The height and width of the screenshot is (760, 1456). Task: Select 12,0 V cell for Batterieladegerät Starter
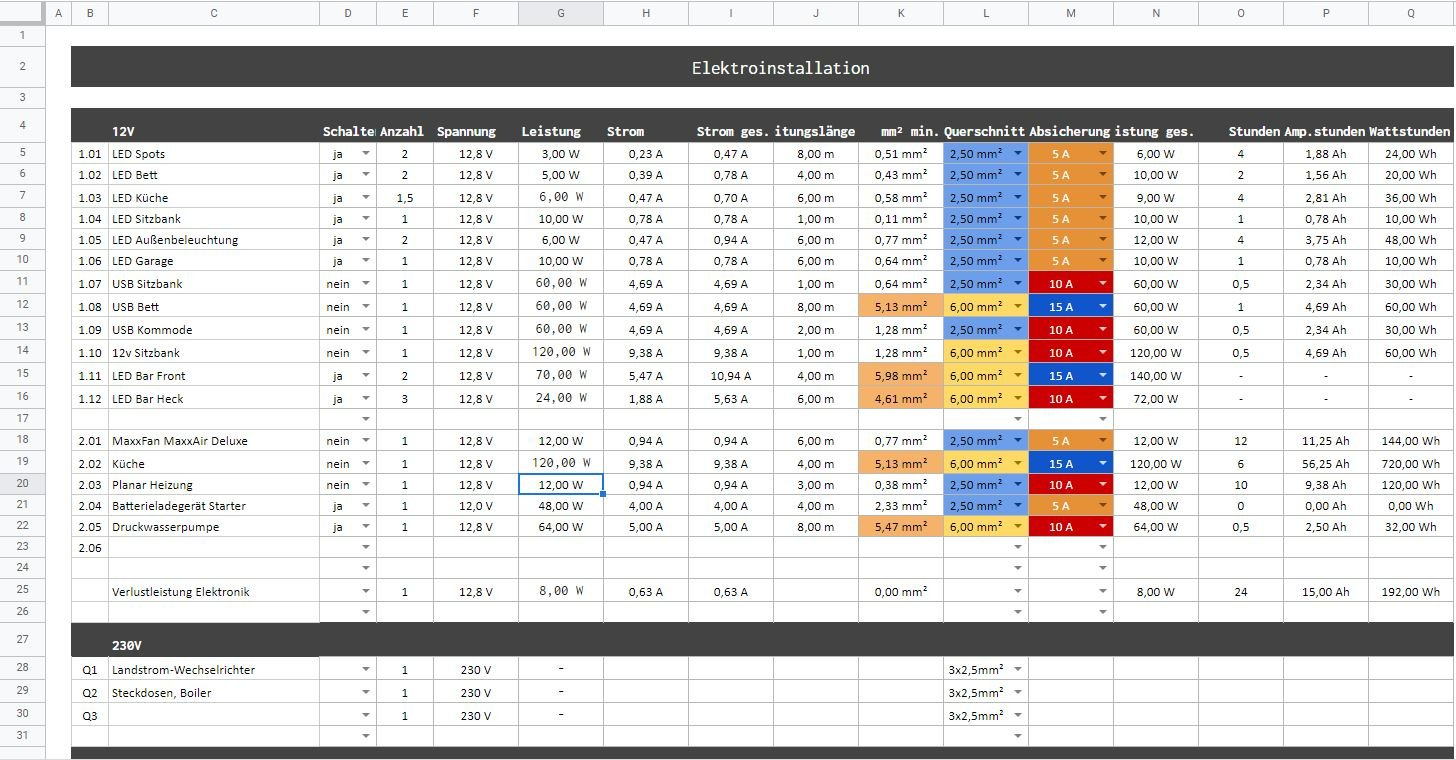click(x=475, y=506)
